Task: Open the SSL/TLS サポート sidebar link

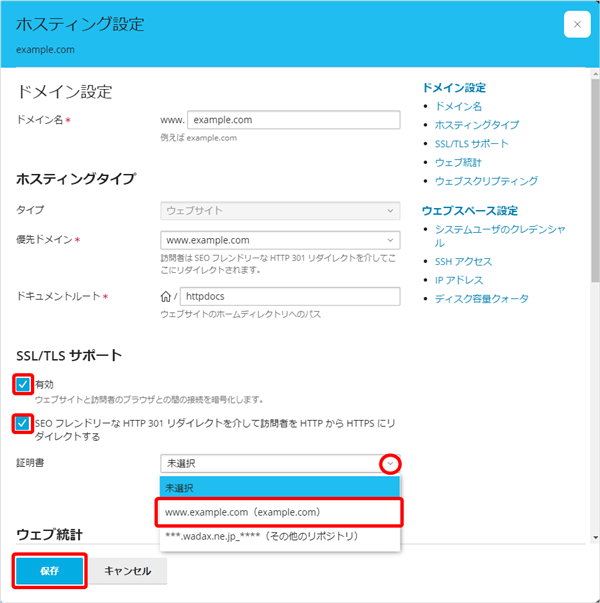Action: coord(471,144)
